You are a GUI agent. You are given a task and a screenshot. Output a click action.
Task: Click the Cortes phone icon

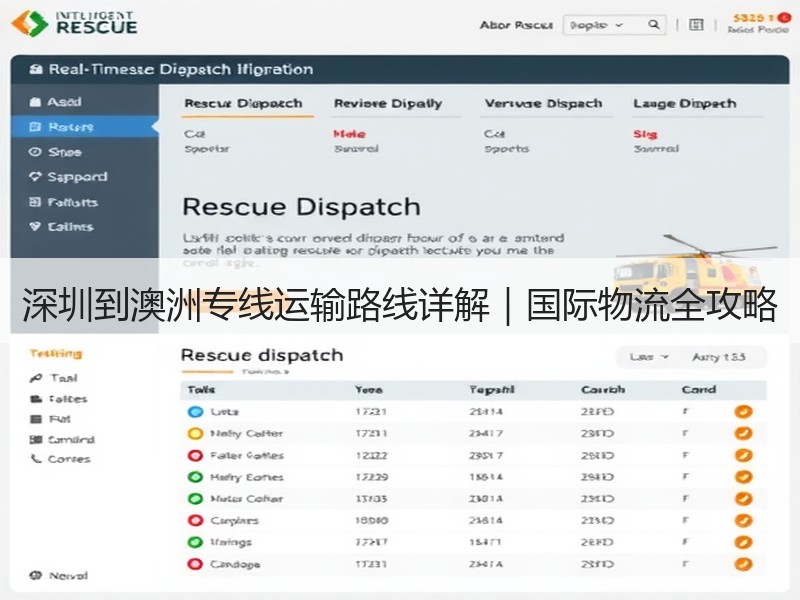pyautogui.click(x=36, y=459)
